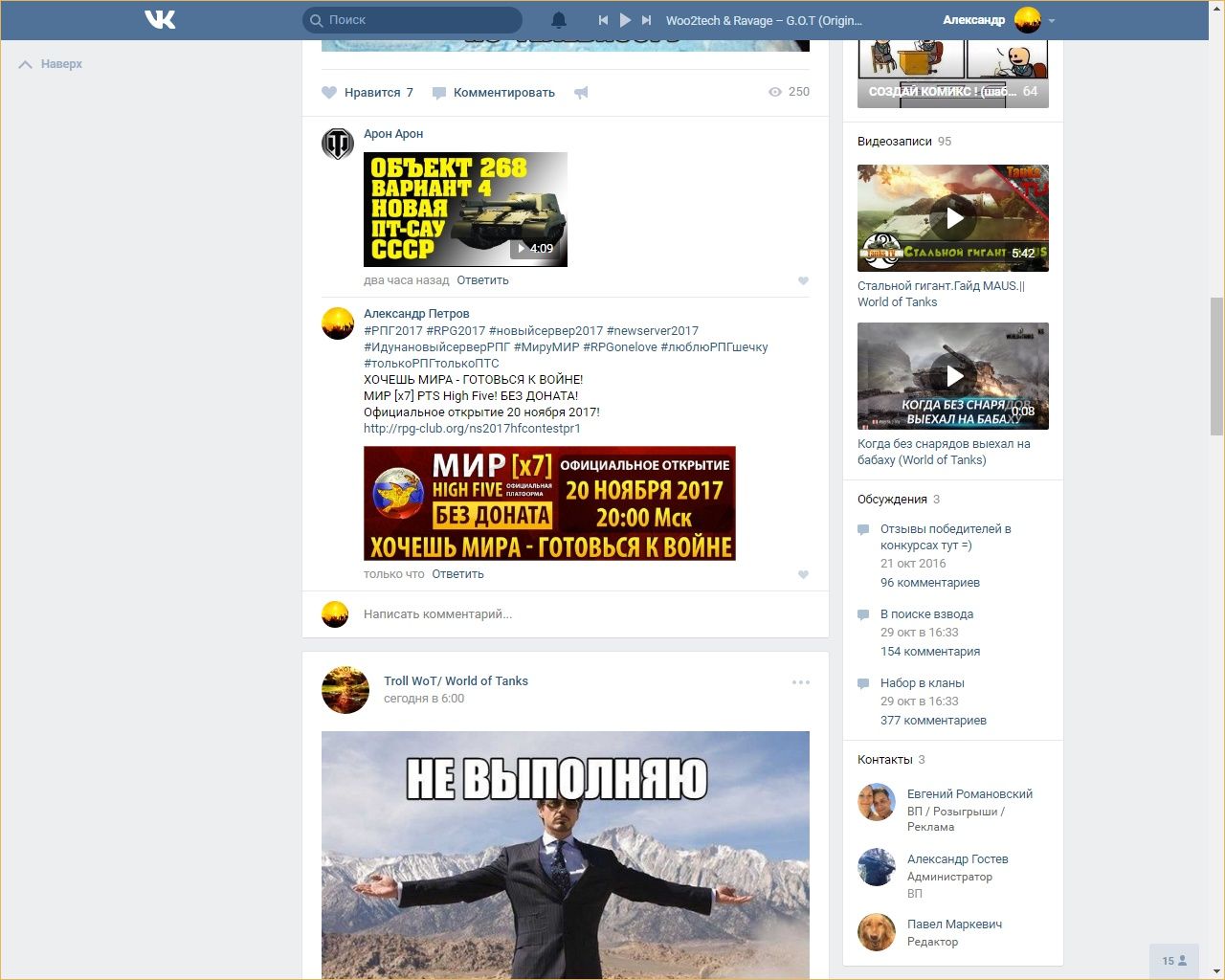This screenshot has height=980, width=1225.
Task: Click the Нравится like label
Action: (372, 93)
